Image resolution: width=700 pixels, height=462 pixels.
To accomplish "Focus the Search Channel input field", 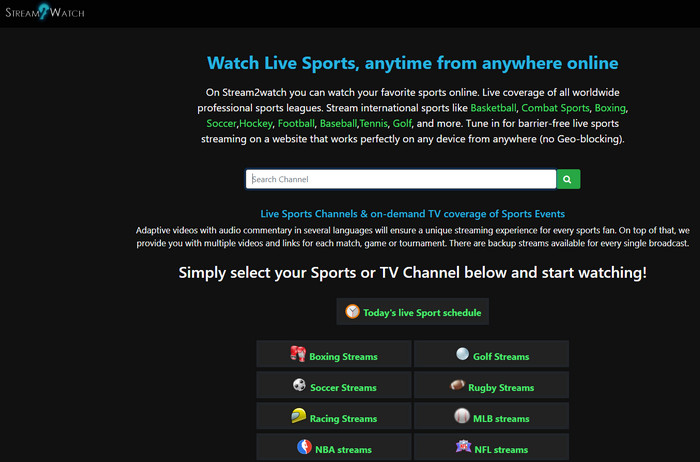I will (401, 179).
